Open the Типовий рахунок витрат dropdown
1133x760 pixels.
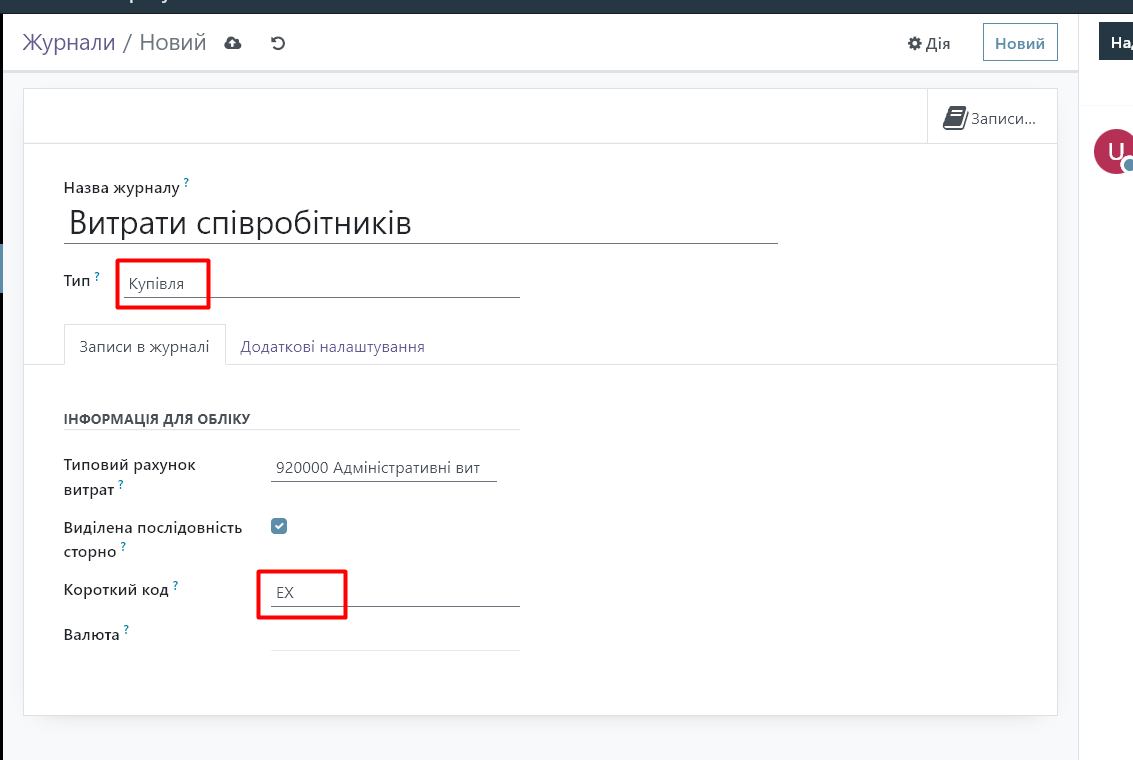click(383, 468)
